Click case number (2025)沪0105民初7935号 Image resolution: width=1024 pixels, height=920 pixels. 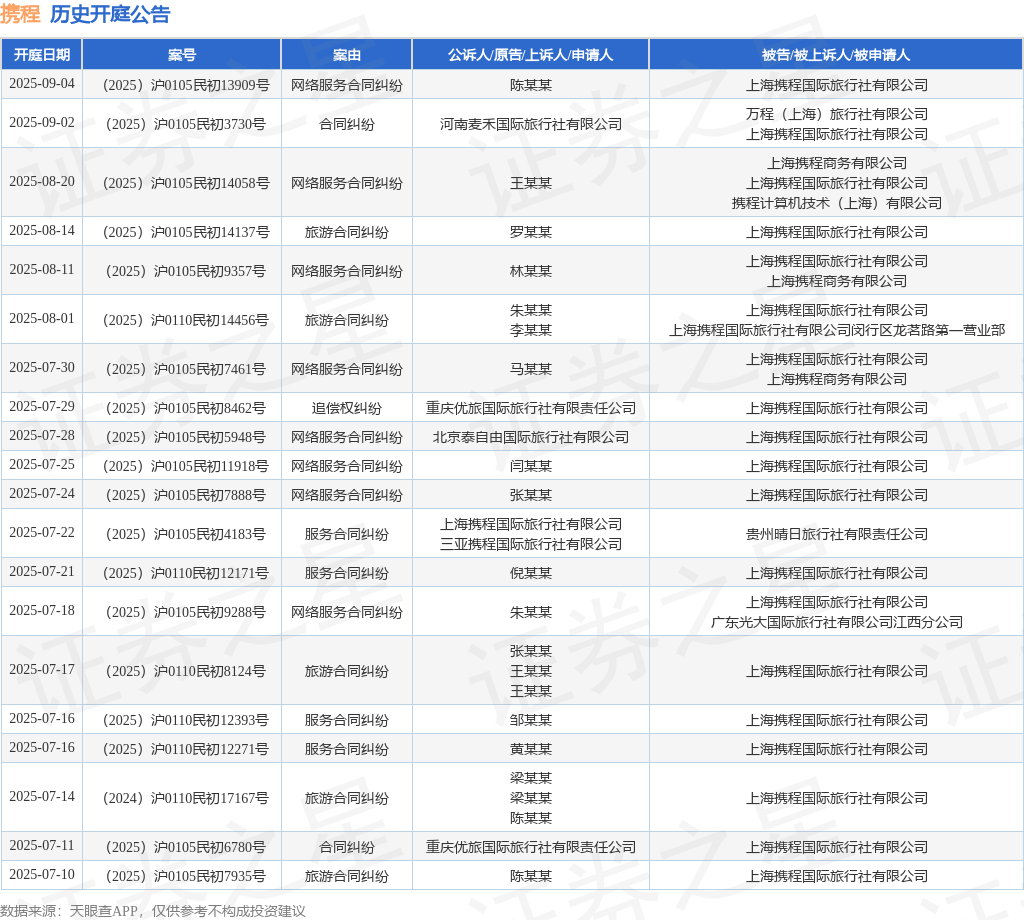pyautogui.click(x=186, y=876)
